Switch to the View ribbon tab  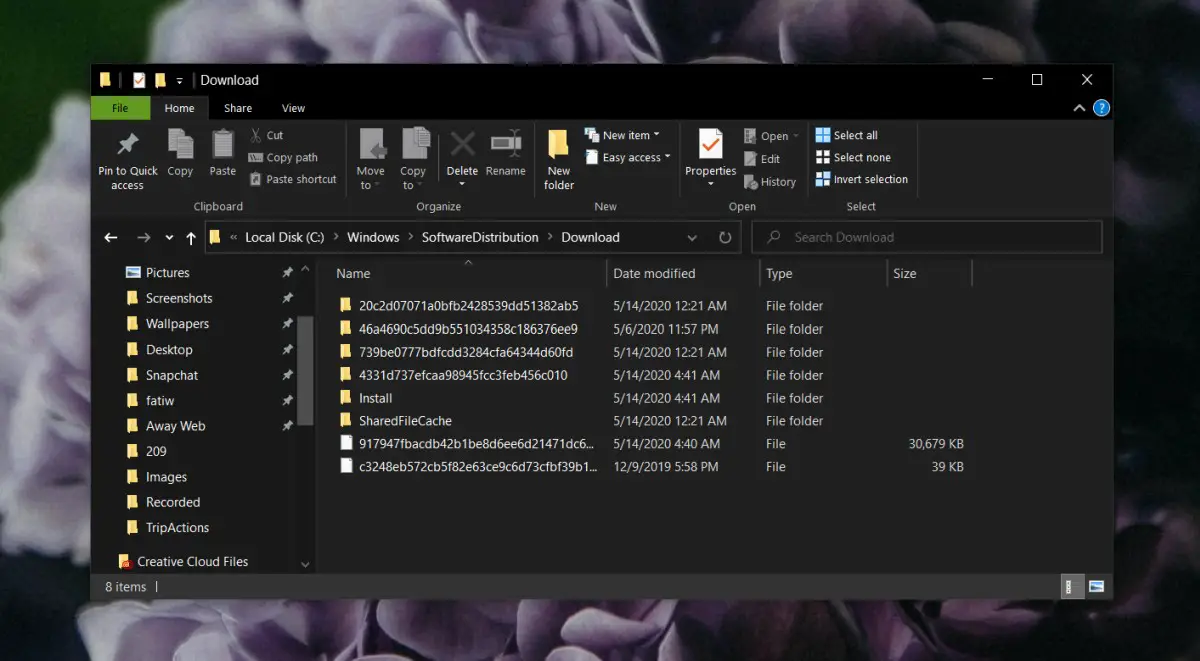pyautogui.click(x=293, y=108)
